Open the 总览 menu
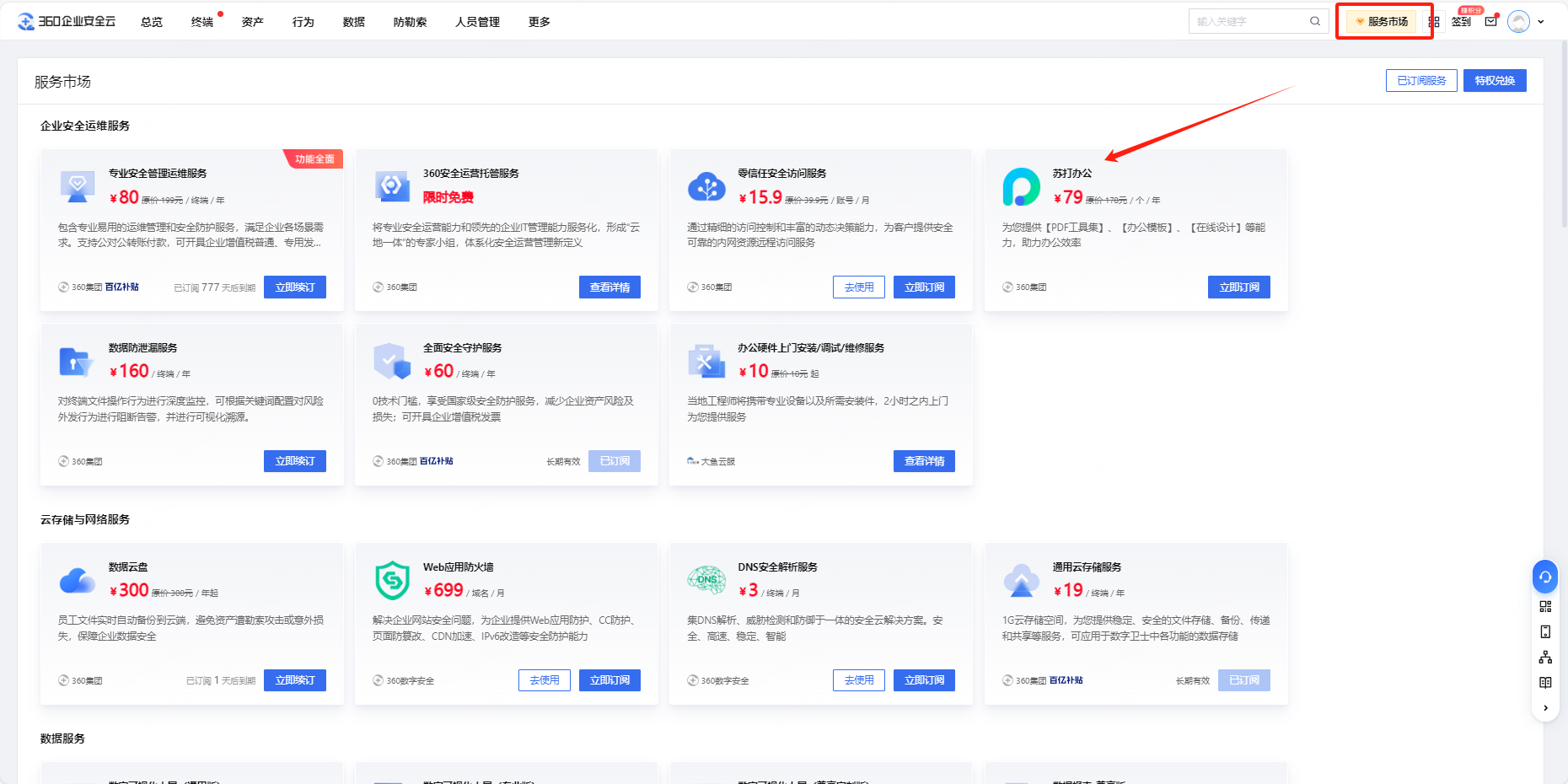Screen dimensions: 1568x784 [152, 22]
